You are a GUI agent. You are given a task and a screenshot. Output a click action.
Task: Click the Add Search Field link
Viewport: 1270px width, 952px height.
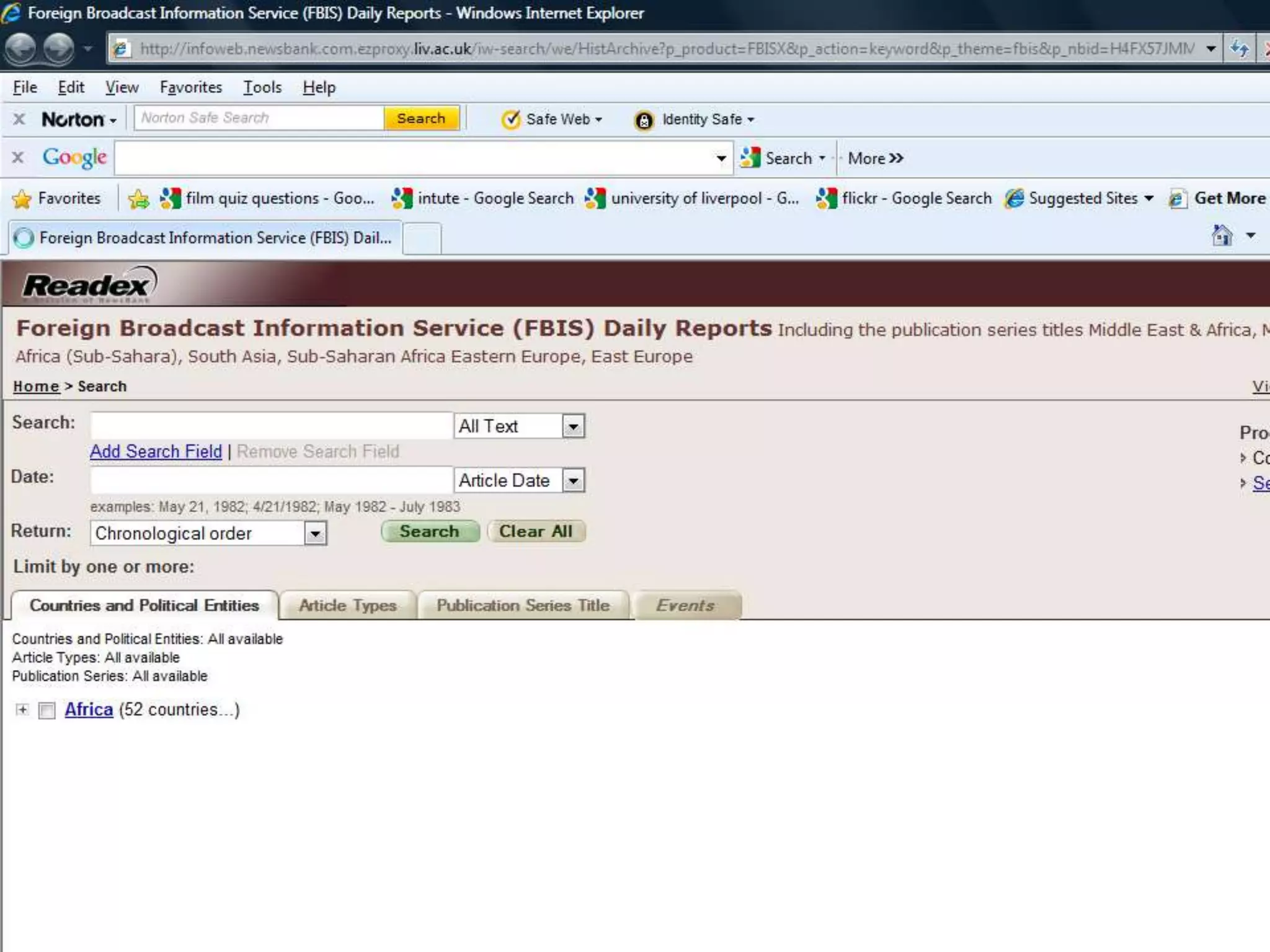[156, 451]
